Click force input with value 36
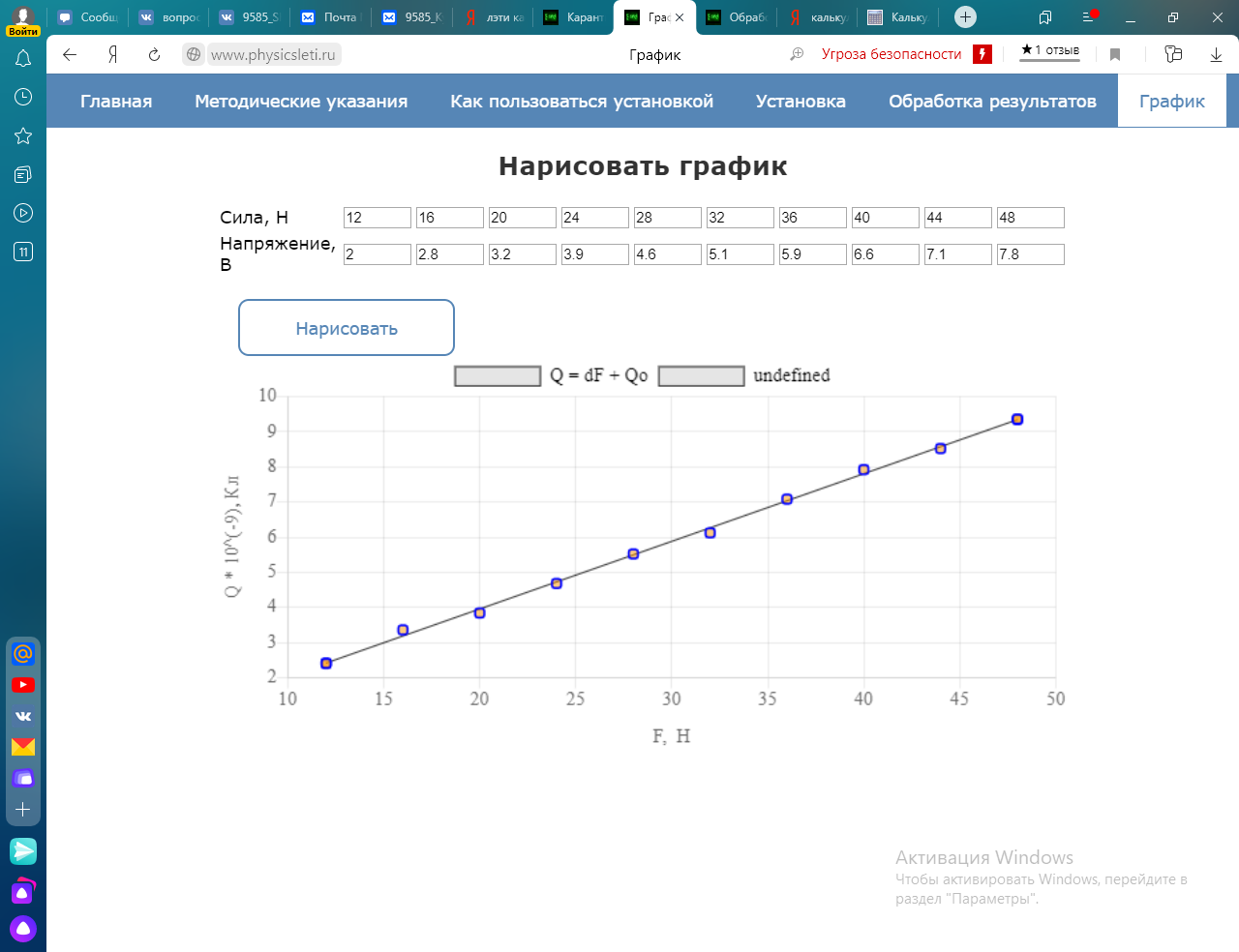Viewport: 1239px width, 952px height. [x=813, y=218]
